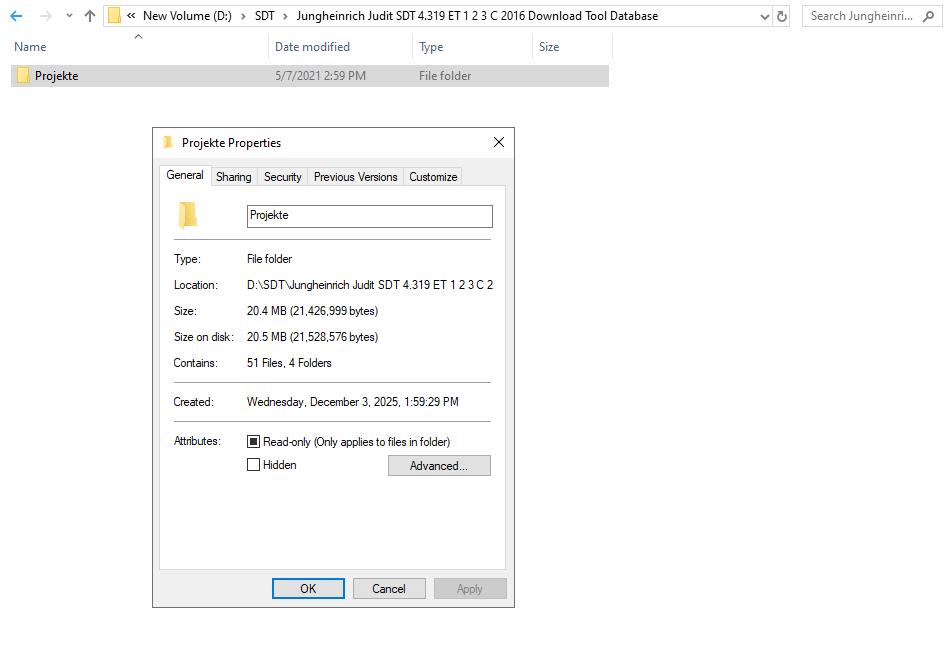Sort by the Date modified column

pyautogui.click(x=312, y=46)
